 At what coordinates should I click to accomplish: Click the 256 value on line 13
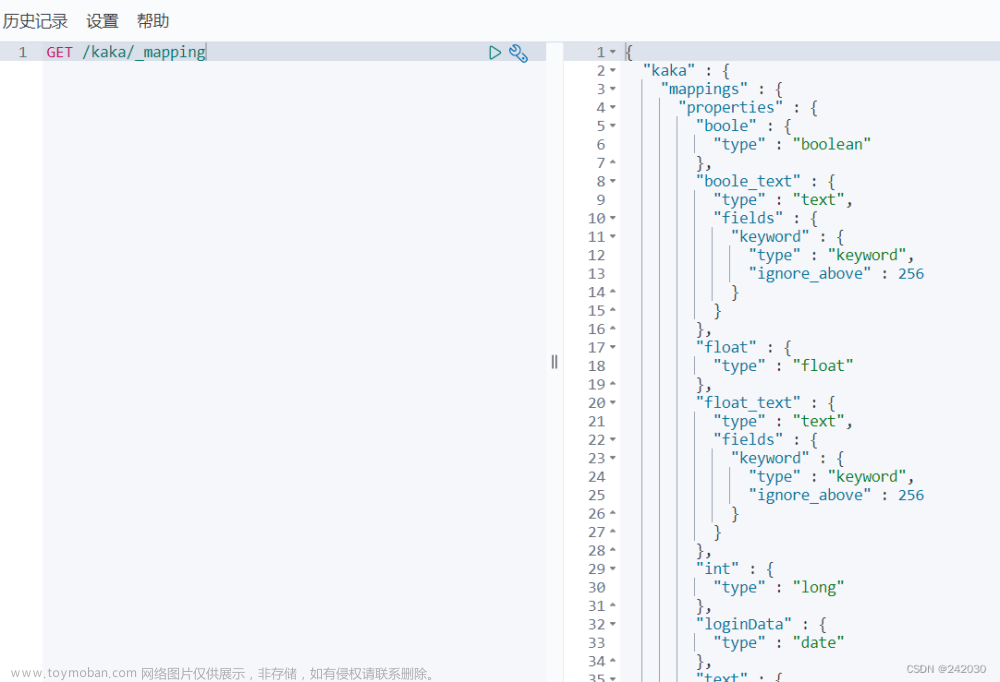pos(911,274)
